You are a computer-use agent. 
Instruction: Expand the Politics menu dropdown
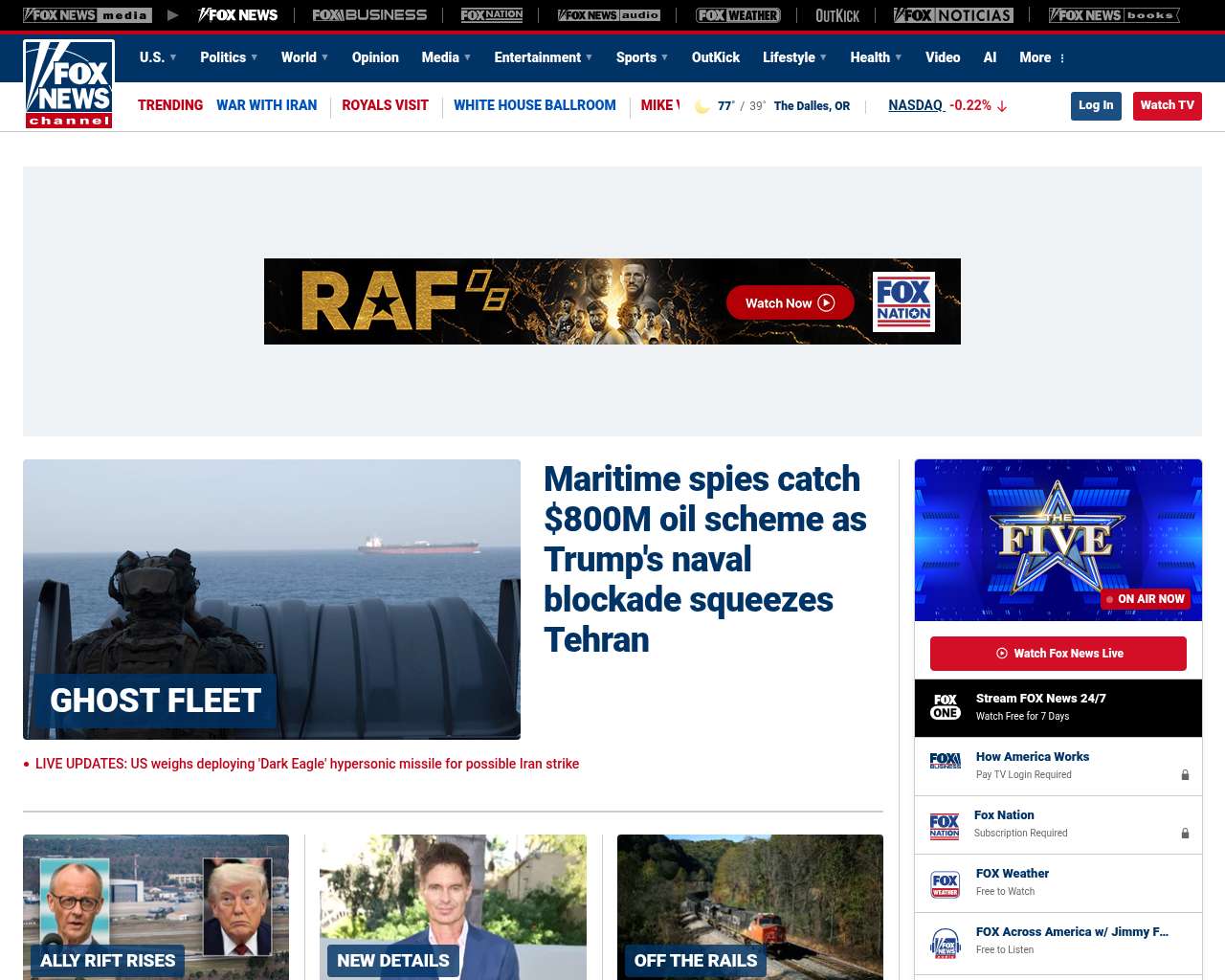point(229,57)
